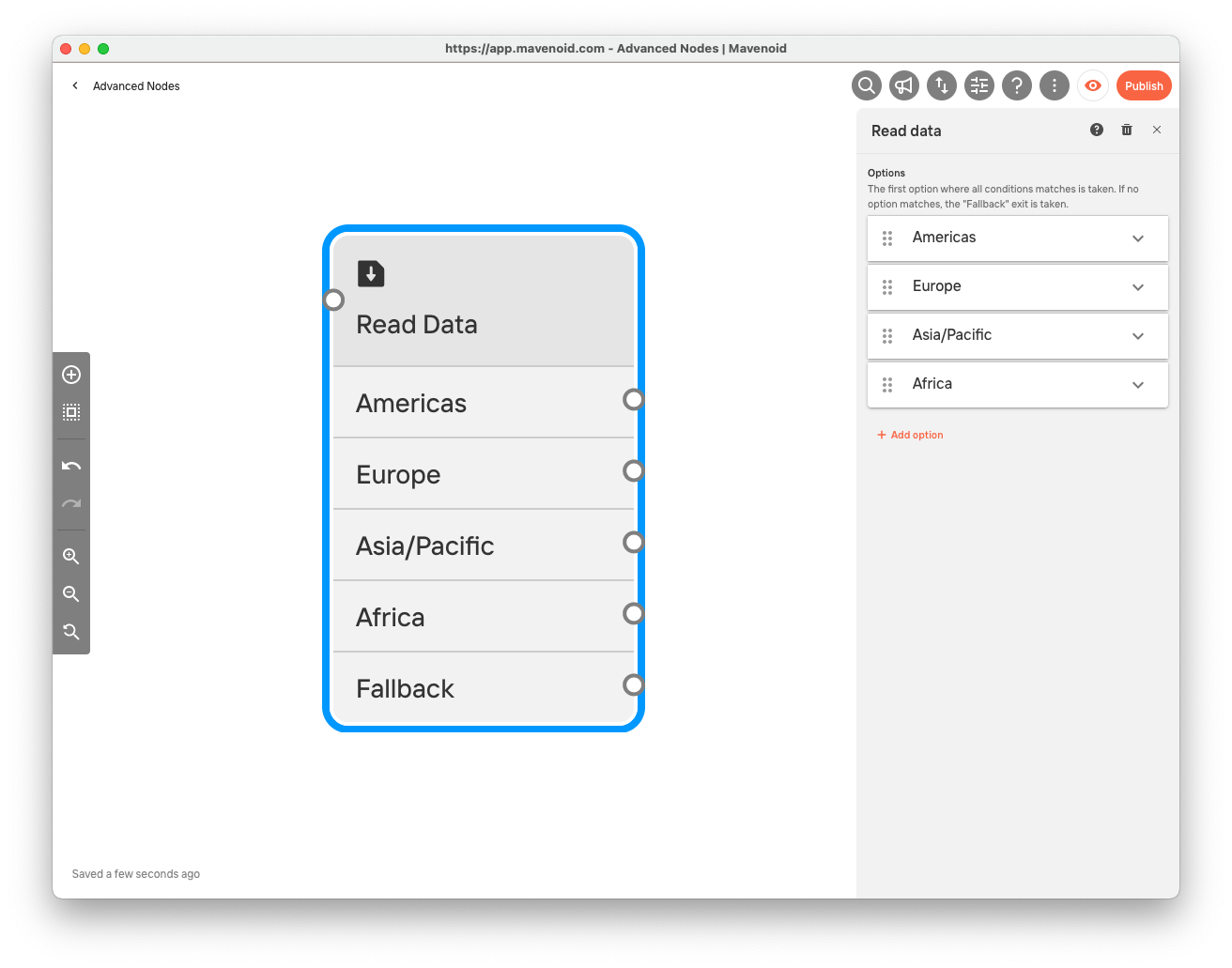Image resolution: width=1232 pixels, height=968 pixels.
Task: Click the Africa output connector on node
Action: tap(634, 613)
